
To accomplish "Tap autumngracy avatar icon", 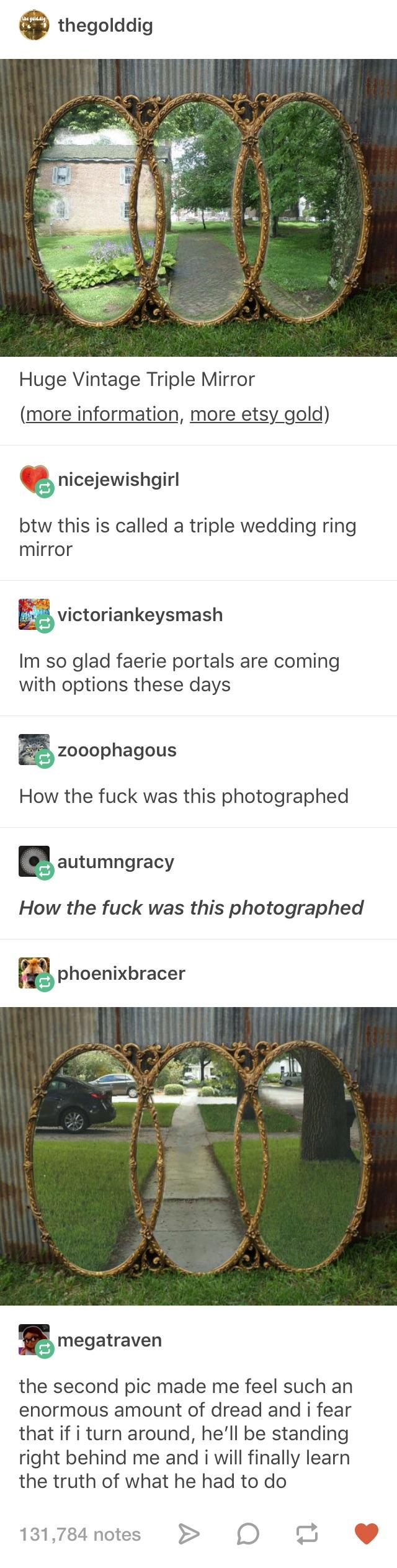I will (35, 861).
